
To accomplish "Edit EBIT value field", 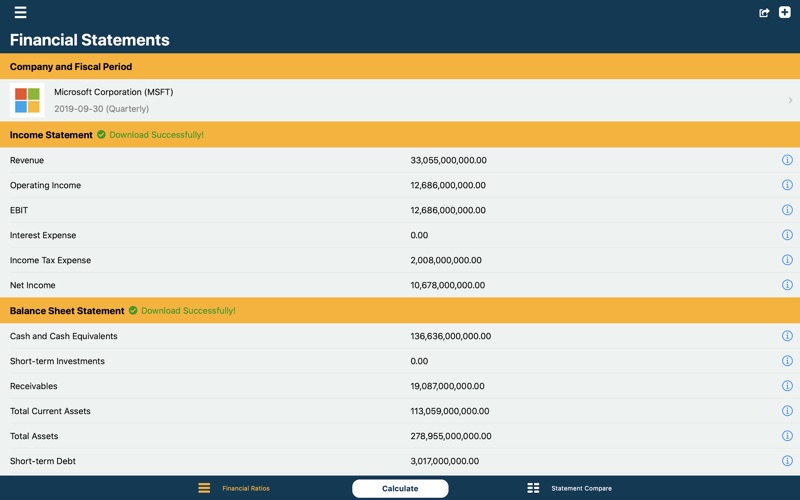I will (448, 210).
